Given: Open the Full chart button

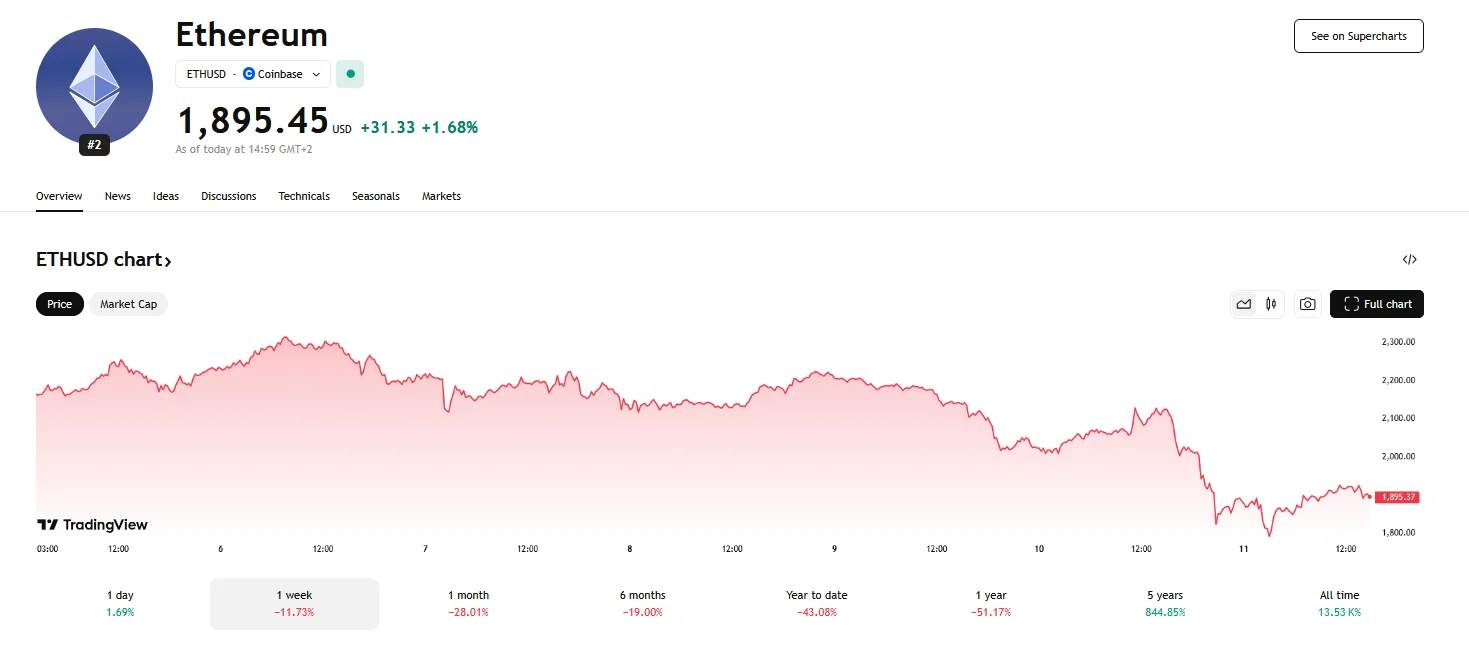Looking at the screenshot, I should coord(1376,304).
